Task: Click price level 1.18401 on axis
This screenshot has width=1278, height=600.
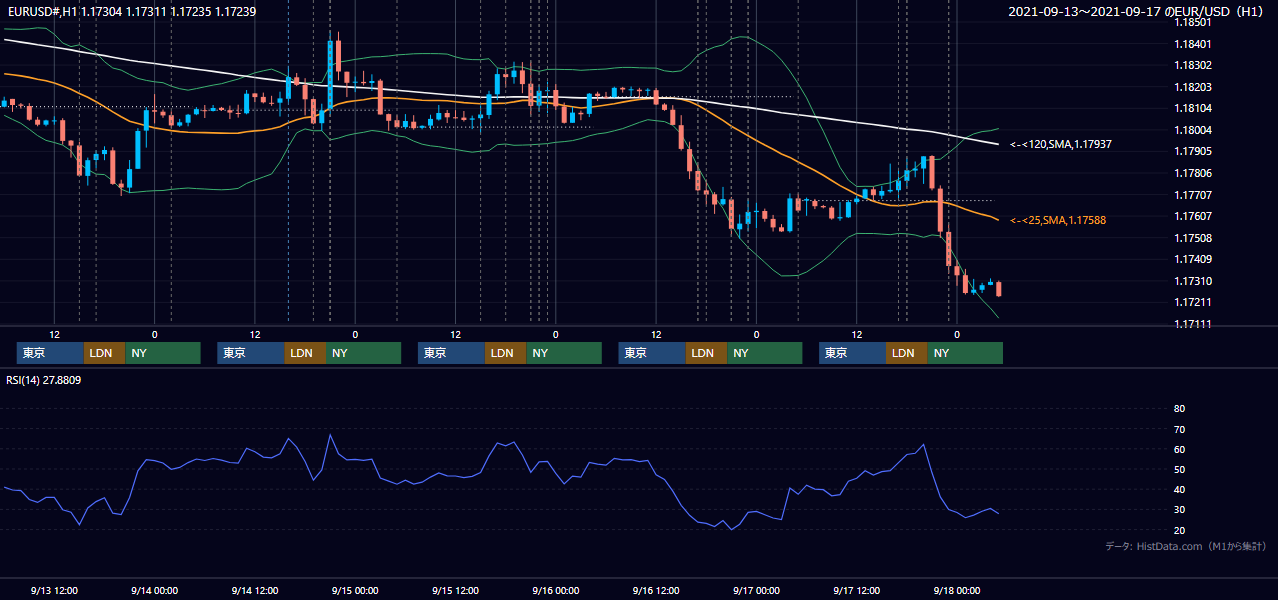Action: click(x=1192, y=44)
